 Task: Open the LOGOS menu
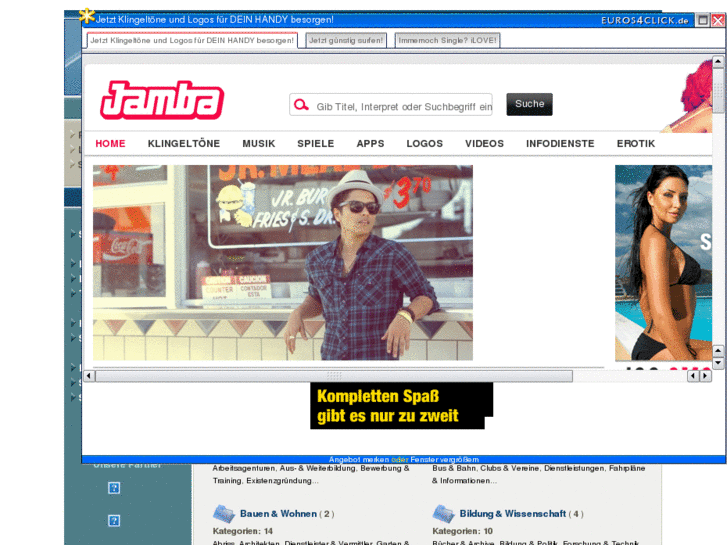(x=425, y=144)
